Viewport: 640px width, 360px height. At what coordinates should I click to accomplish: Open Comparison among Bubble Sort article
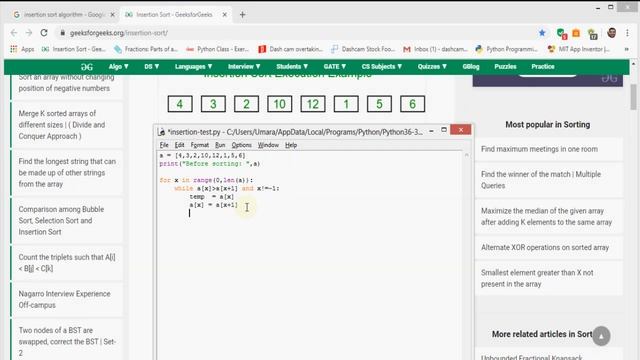(61, 220)
